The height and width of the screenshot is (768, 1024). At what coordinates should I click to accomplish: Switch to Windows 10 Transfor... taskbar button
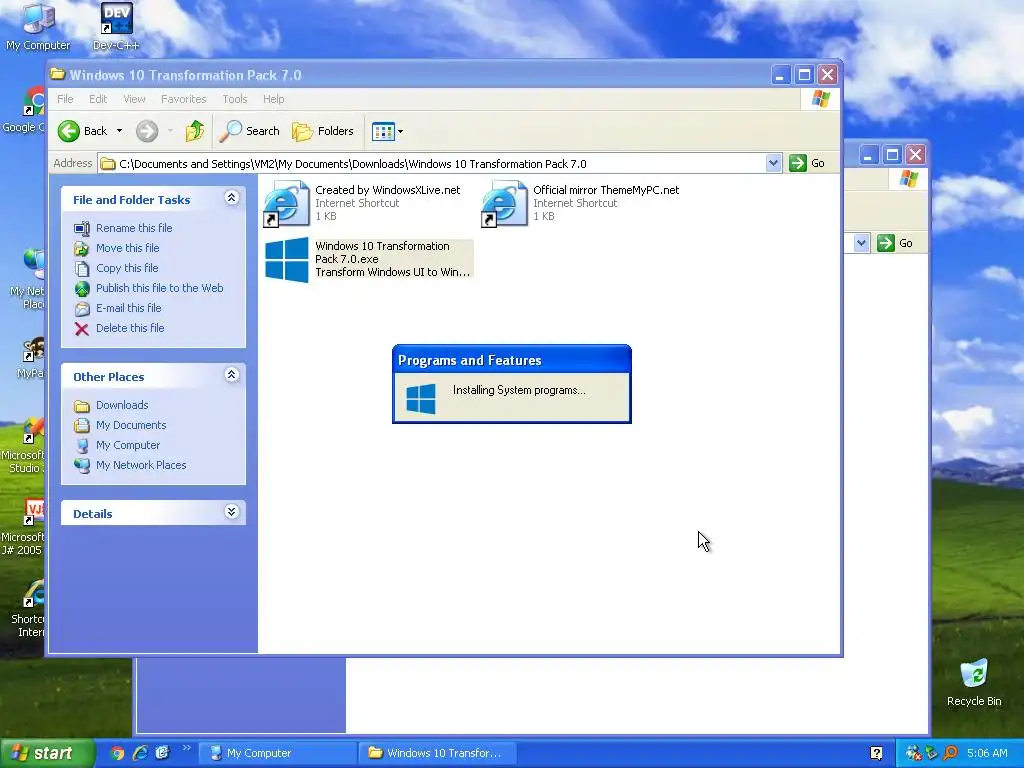point(438,754)
